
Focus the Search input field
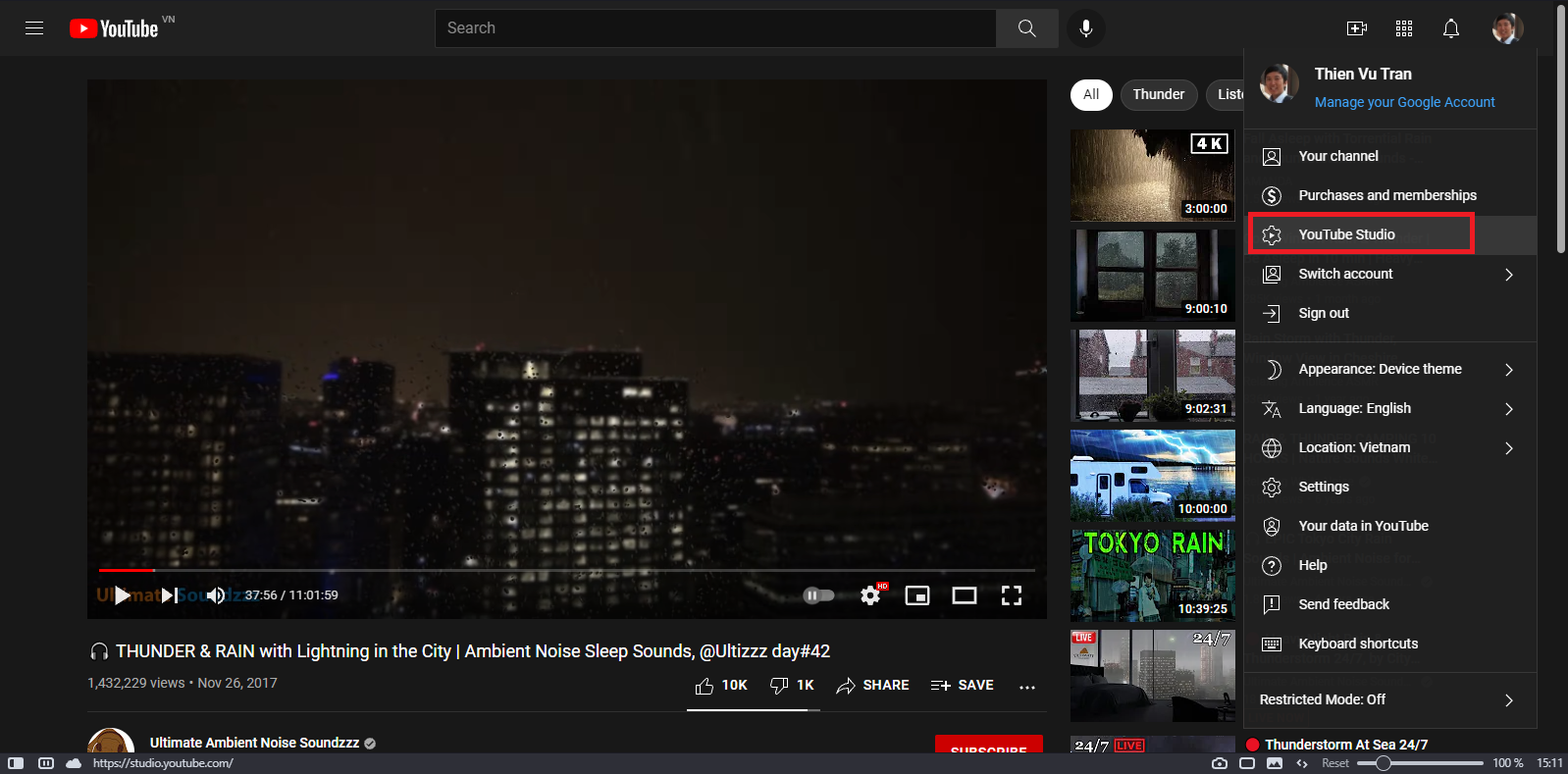[715, 28]
